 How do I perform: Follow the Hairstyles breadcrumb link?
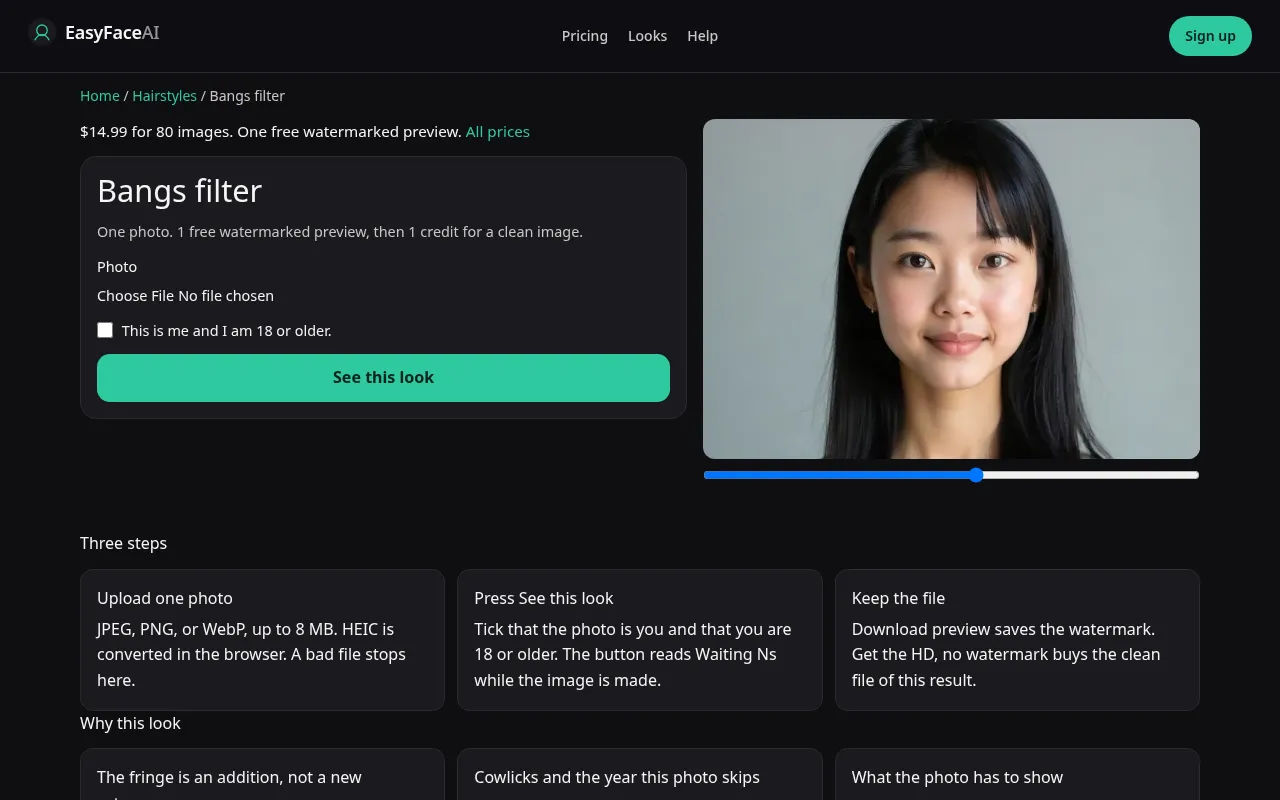tap(165, 96)
